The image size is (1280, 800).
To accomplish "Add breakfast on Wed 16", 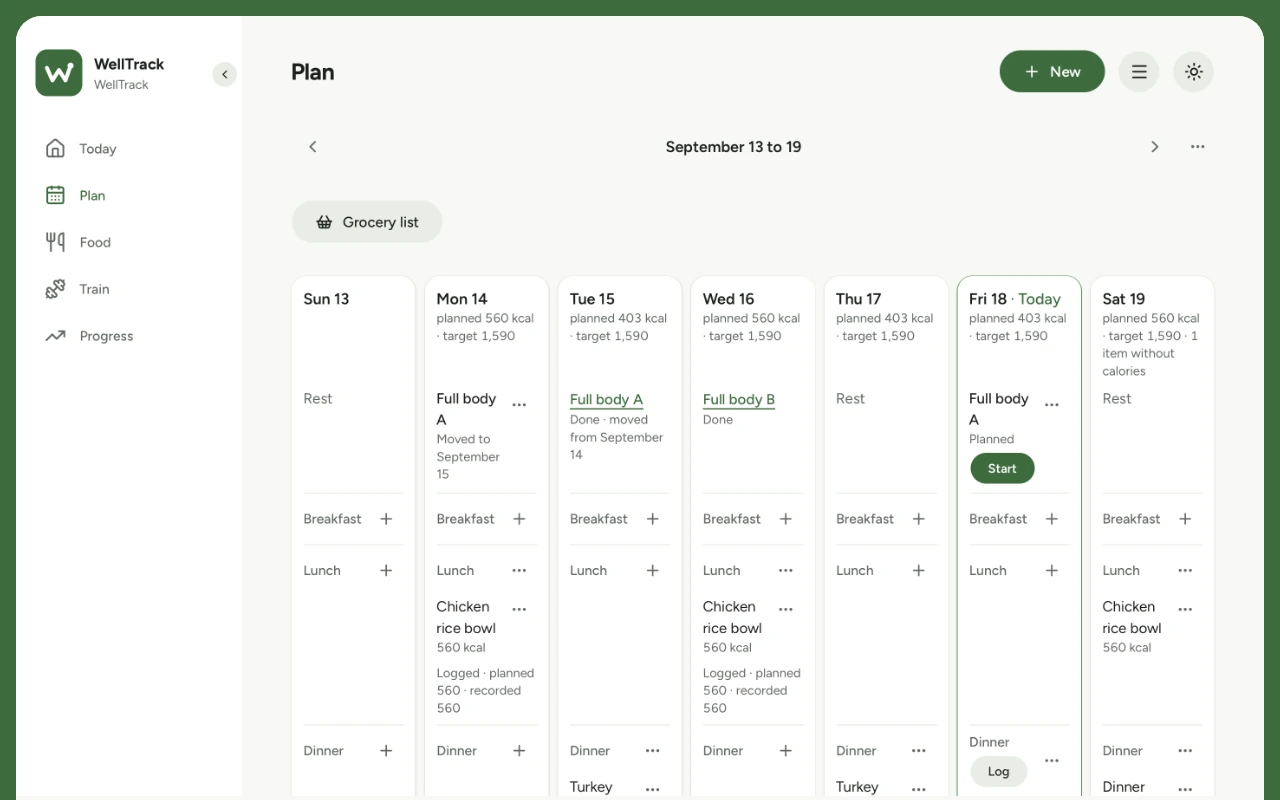I will (x=785, y=519).
